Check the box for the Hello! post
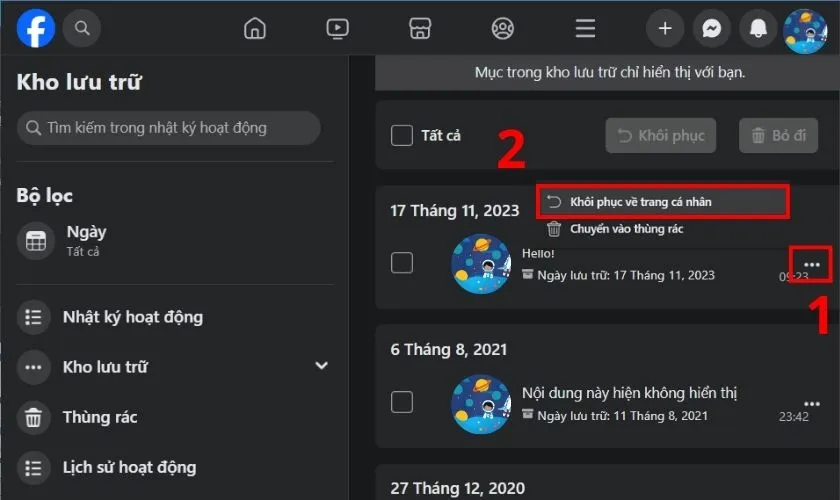840x500 pixels. point(402,263)
